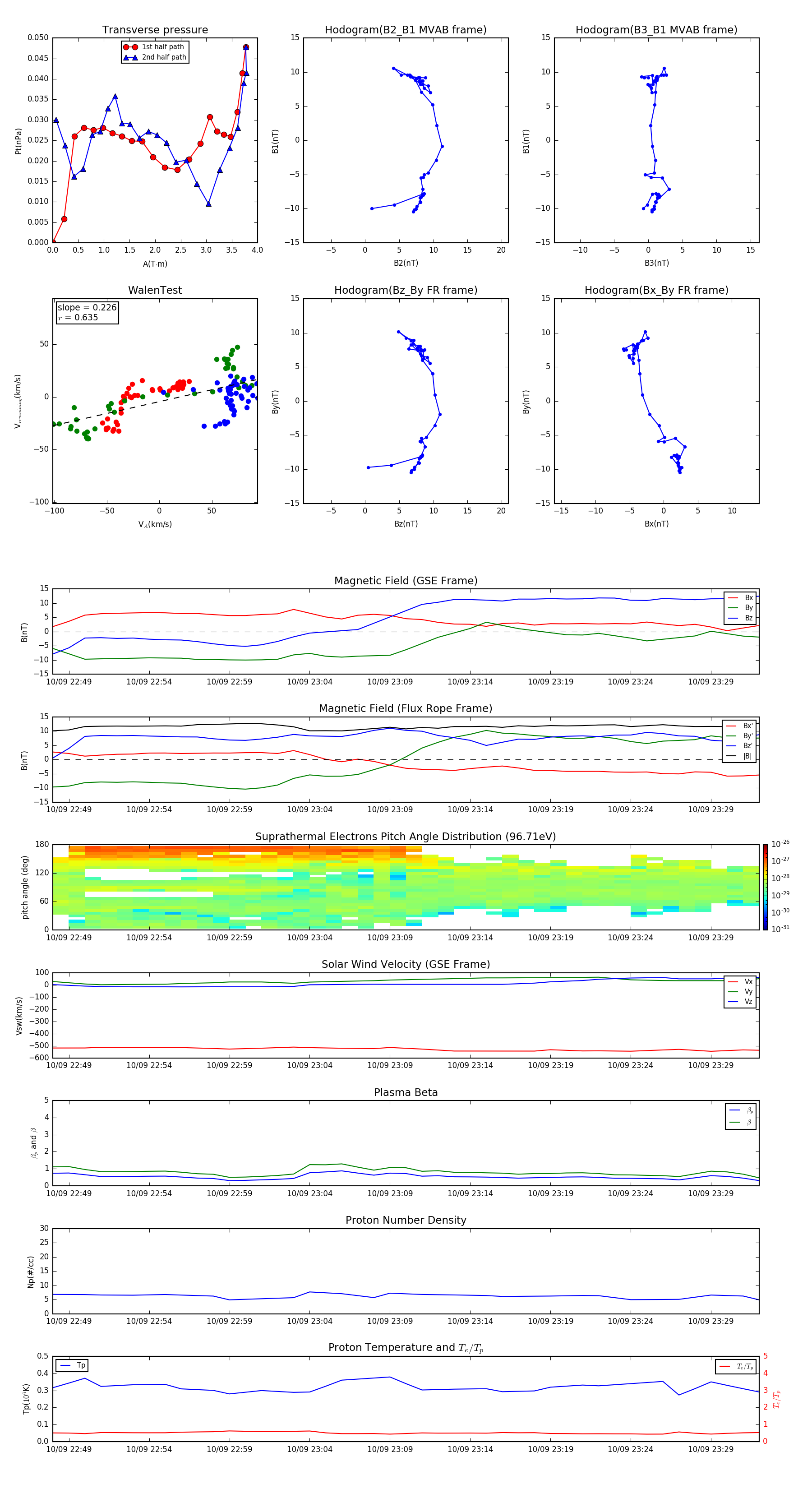Click the 'Magnetic Field (Flux Rope Frame)' title
812x1489 pixels.
click(406, 709)
